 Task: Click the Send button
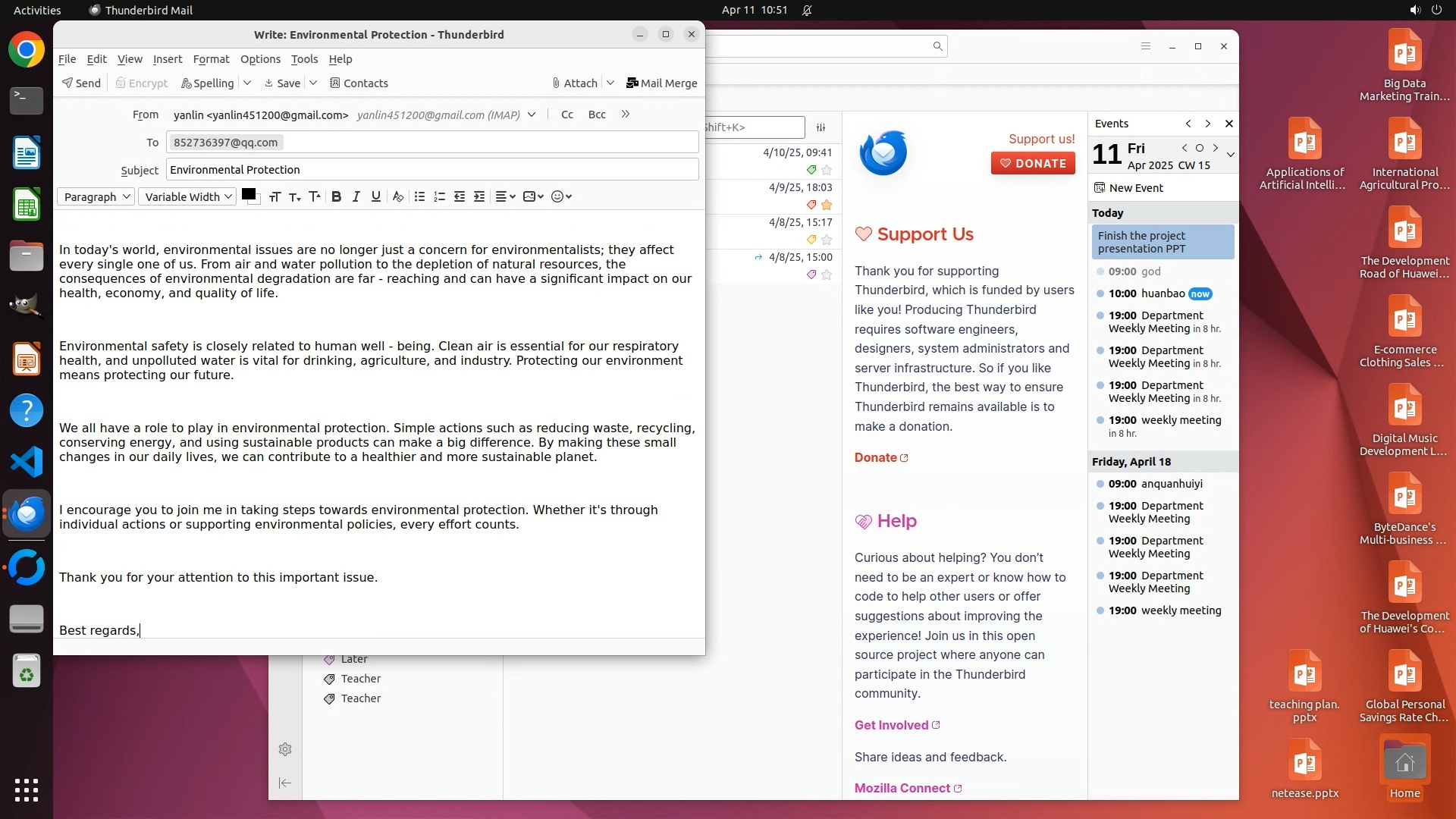[x=81, y=83]
